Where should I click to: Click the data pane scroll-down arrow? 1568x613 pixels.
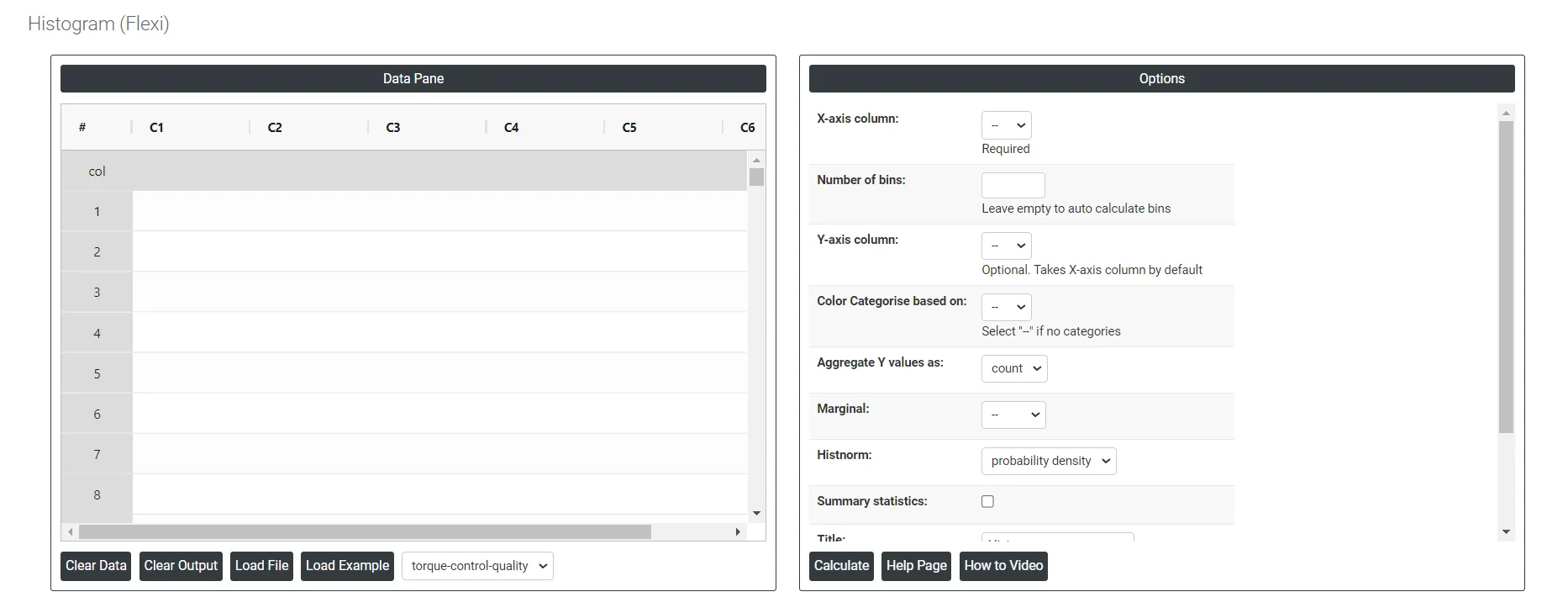click(x=756, y=513)
